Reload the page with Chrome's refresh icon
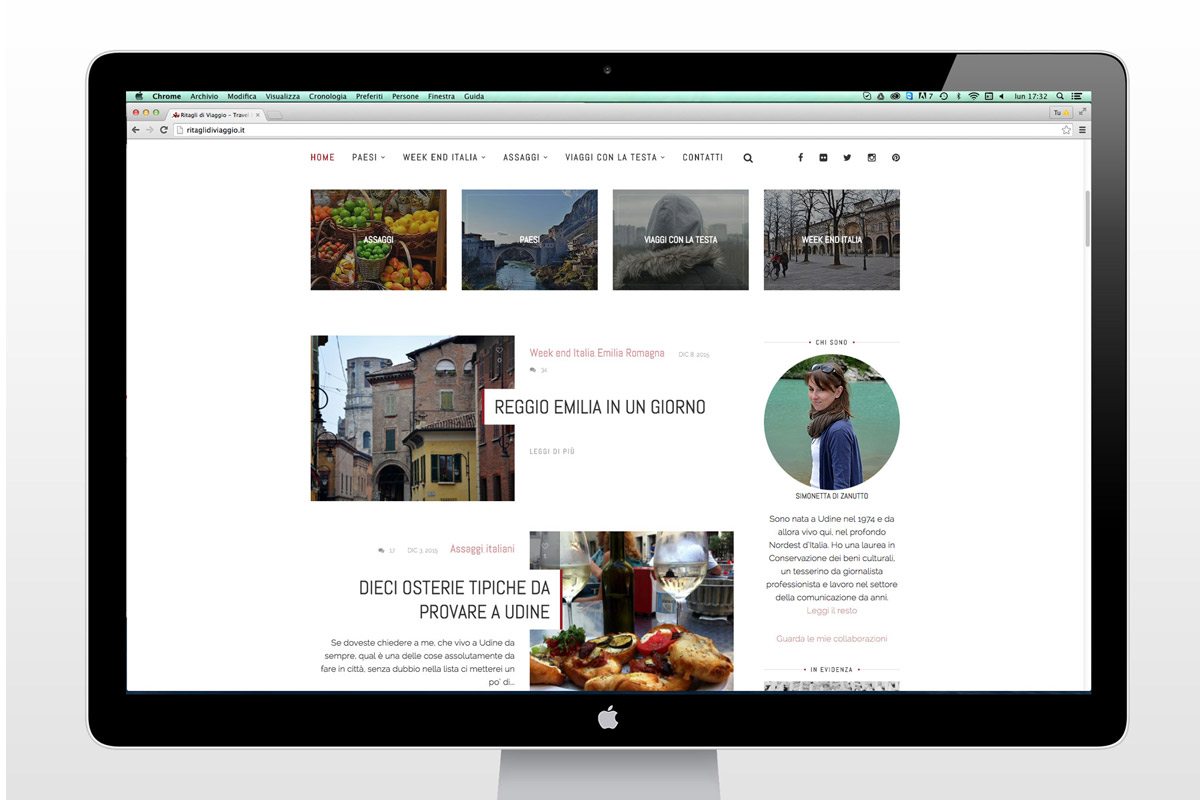 (164, 130)
